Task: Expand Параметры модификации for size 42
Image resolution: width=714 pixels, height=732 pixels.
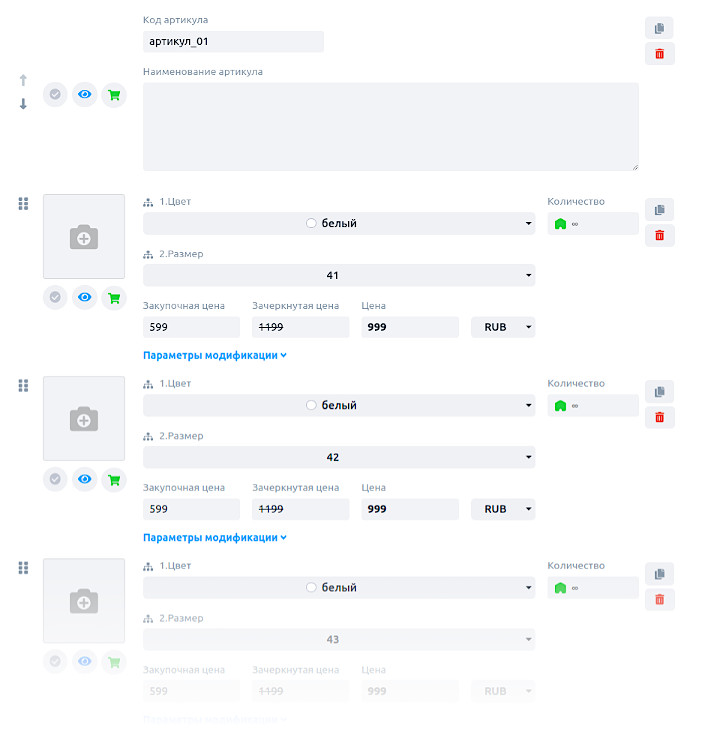Action: 215,537
